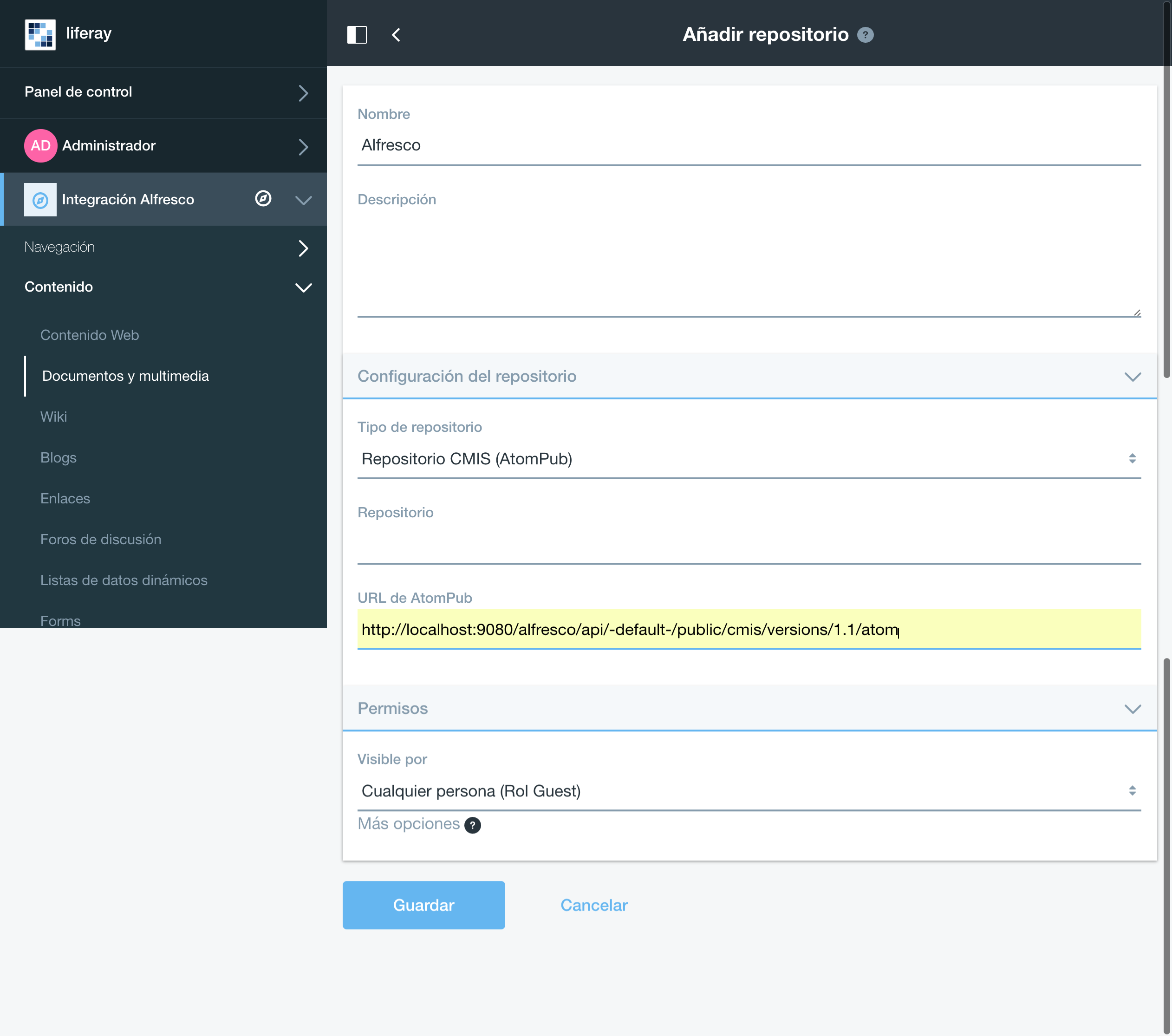Screen dimensions: 1172x1036
Task: Go back with the left arrow icon
Action: pos(396,35)
